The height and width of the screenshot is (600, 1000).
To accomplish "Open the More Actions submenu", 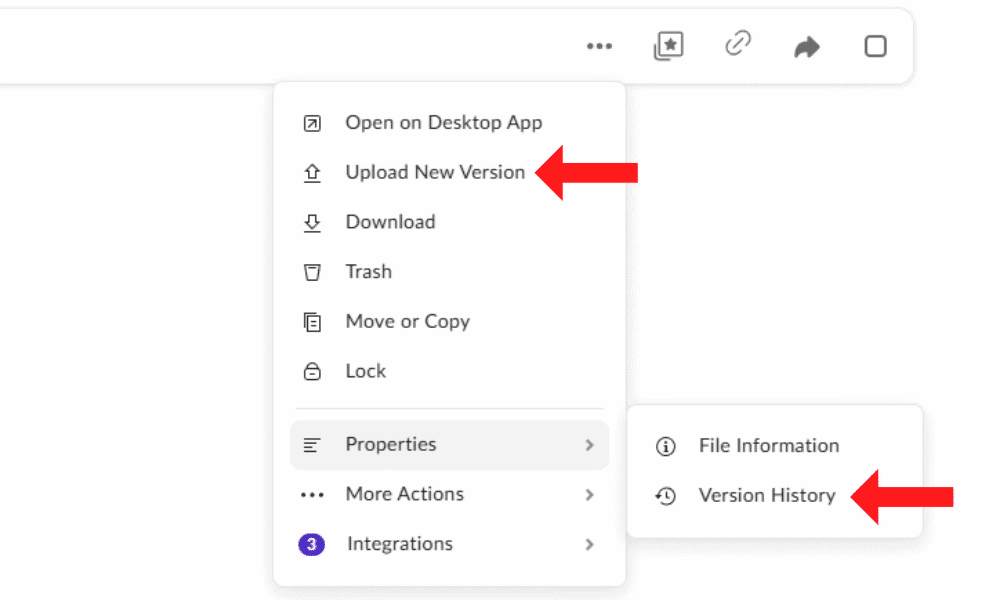I will coord(450,494).
